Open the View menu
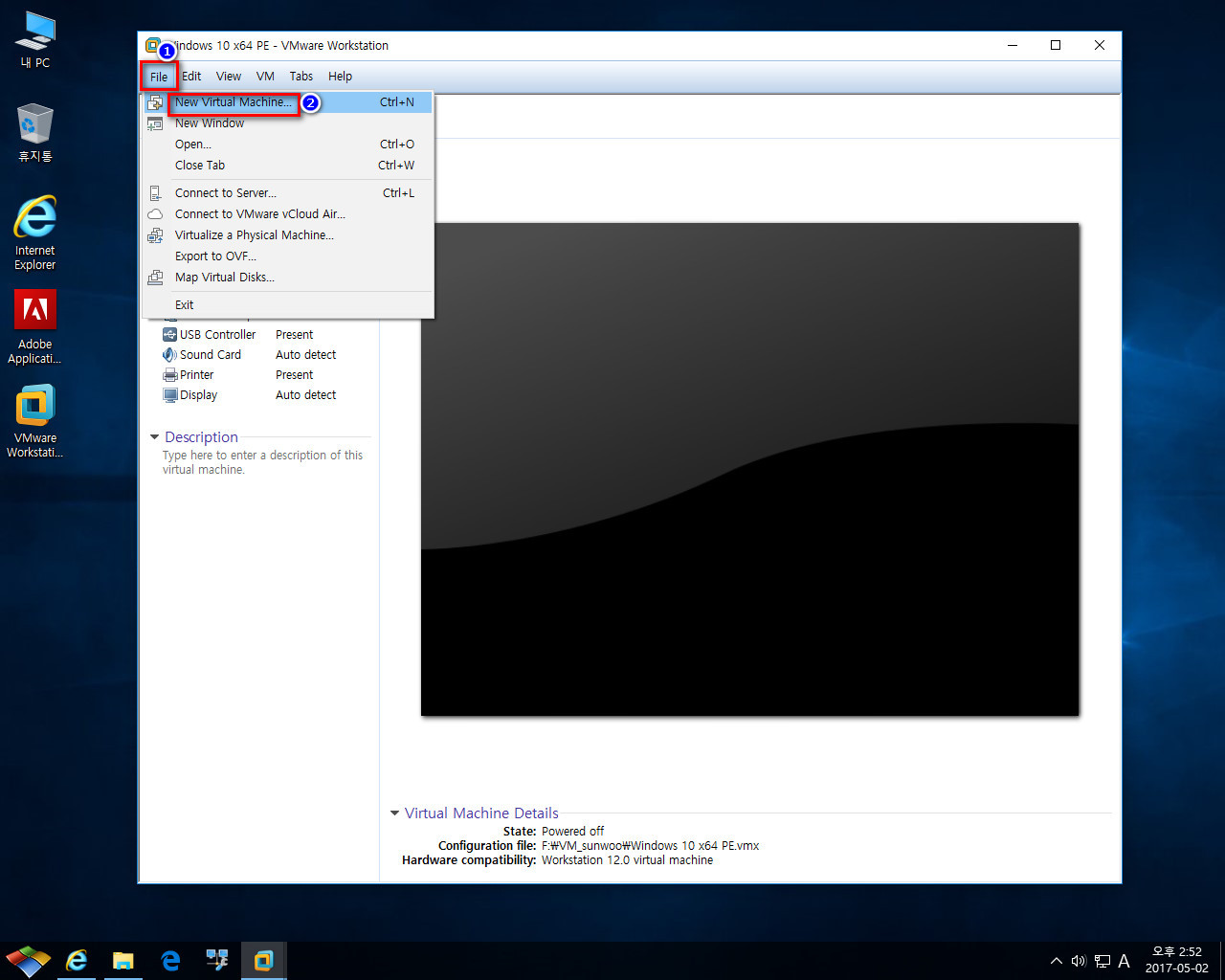The height and width of the screenshot is (980, 1225). (x=229, y=77)
